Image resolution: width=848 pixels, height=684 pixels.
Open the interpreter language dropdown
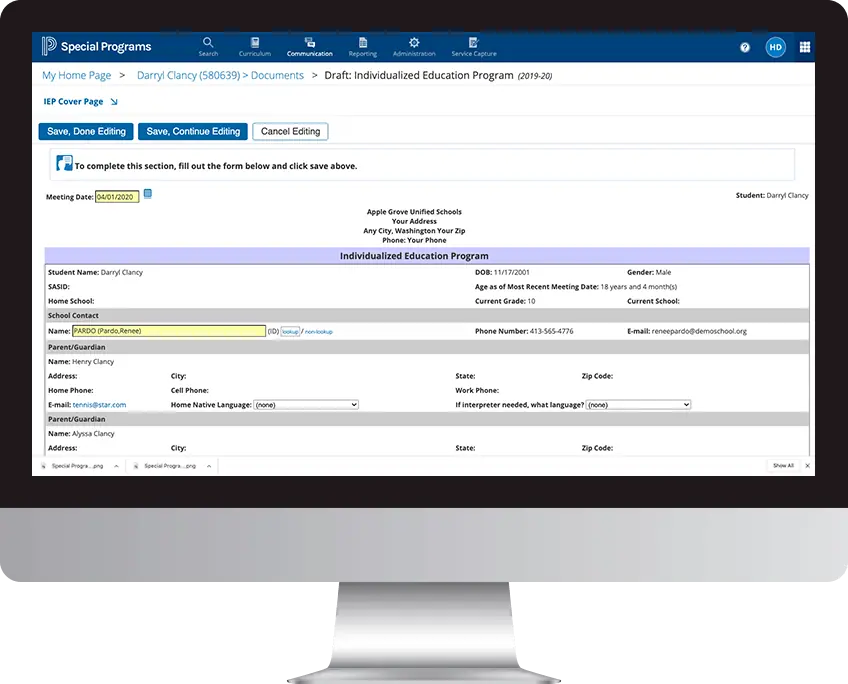[638, 404]
